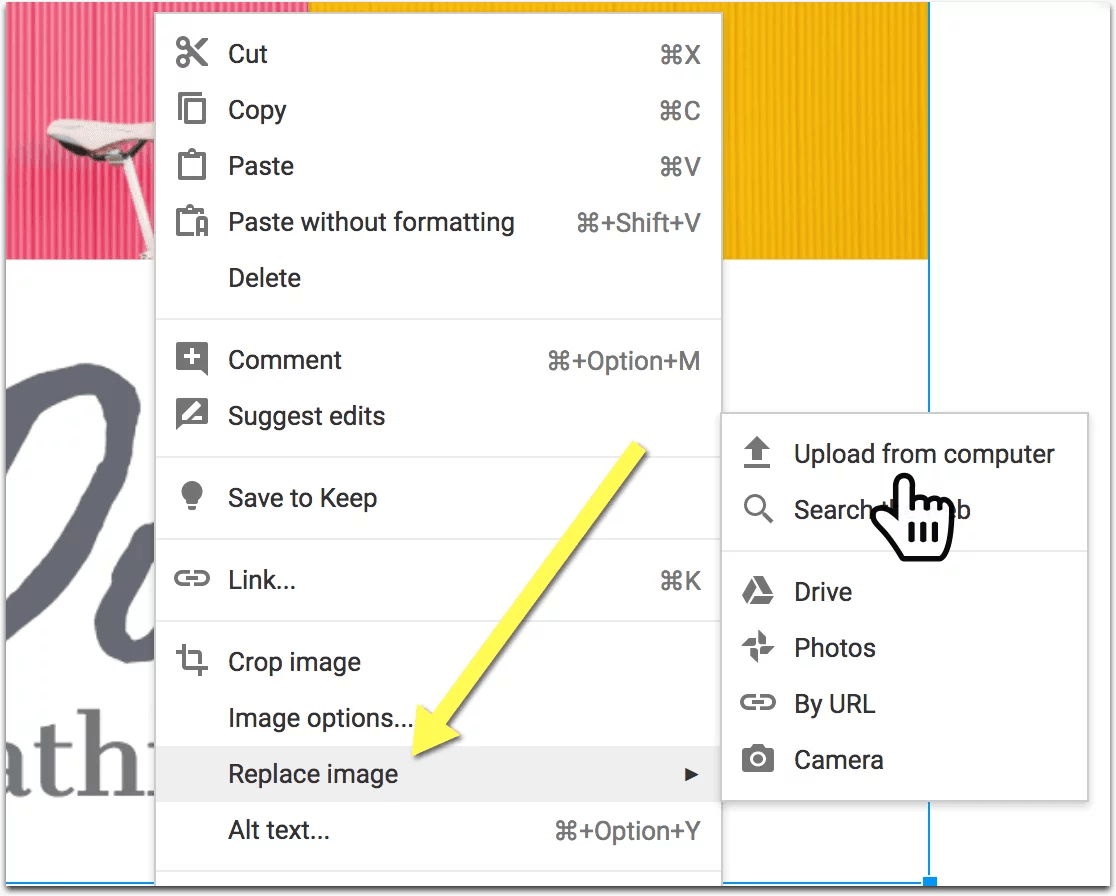Viewport: 1116px width, 896px height.
Task: Click the clipboard Paste icon
Action: (191, 164)
